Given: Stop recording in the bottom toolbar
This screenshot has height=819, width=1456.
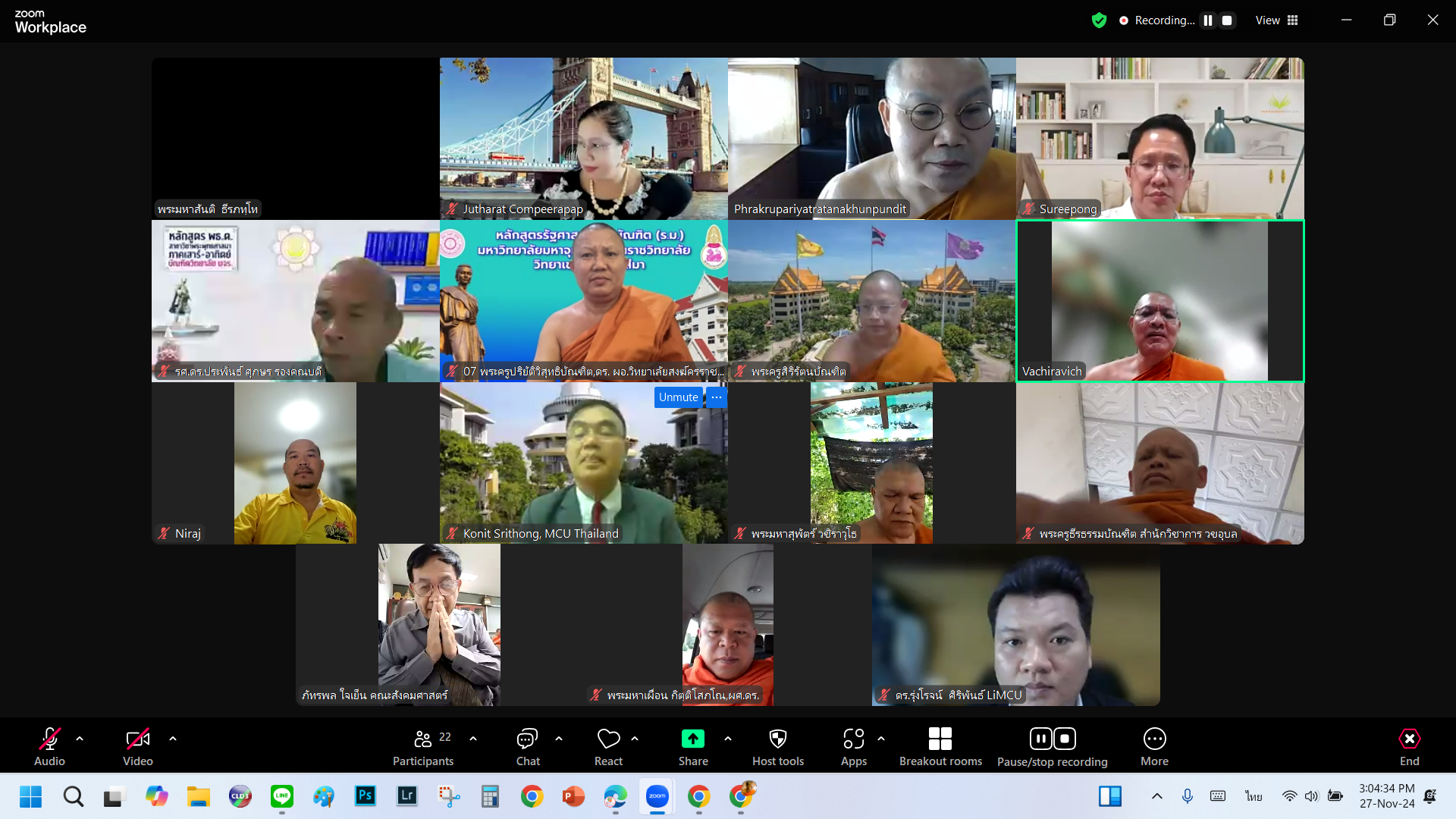Looking at the screenshot, I should pos(1065,739).
